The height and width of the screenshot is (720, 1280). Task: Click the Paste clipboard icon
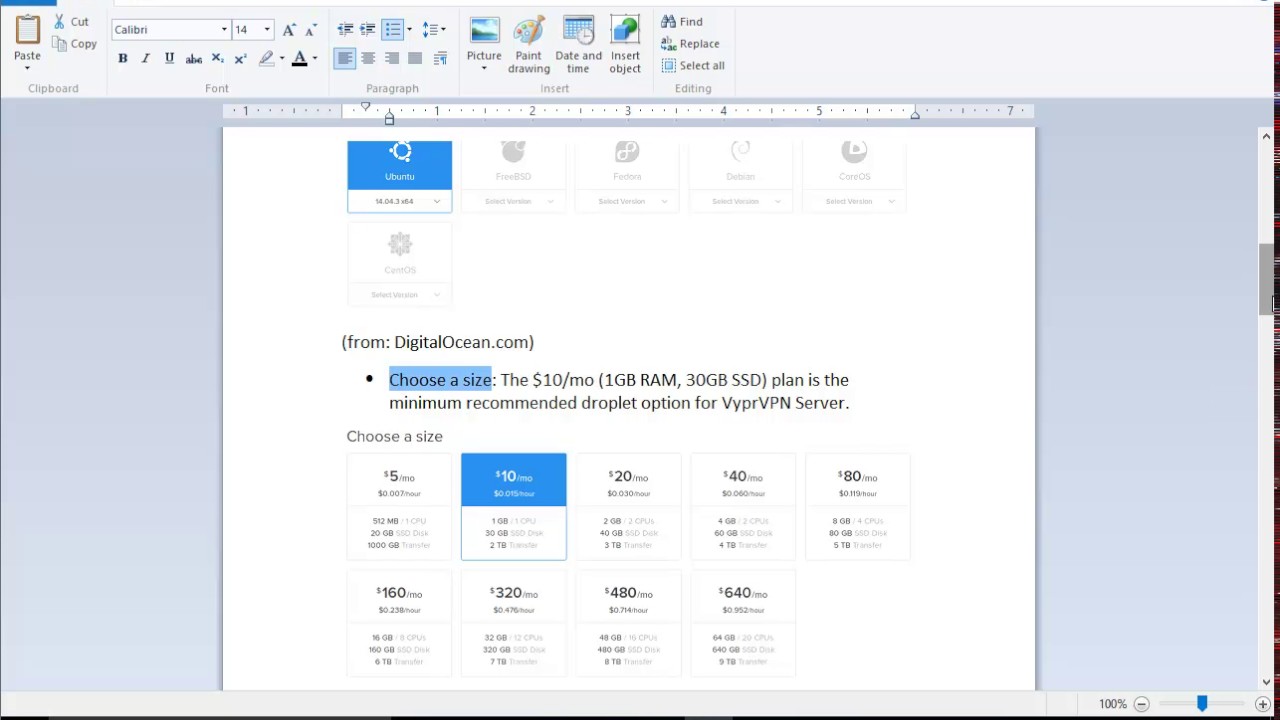point(28,29)
